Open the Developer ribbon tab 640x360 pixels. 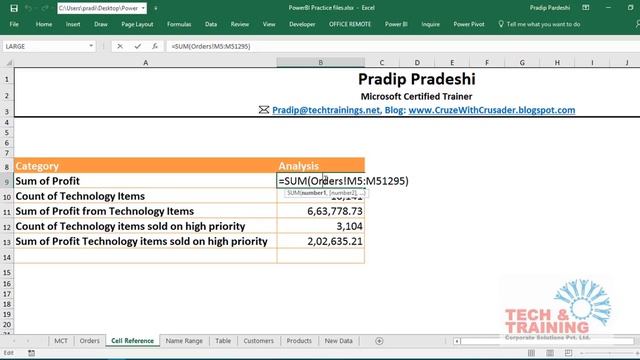[x=302, y=24]
